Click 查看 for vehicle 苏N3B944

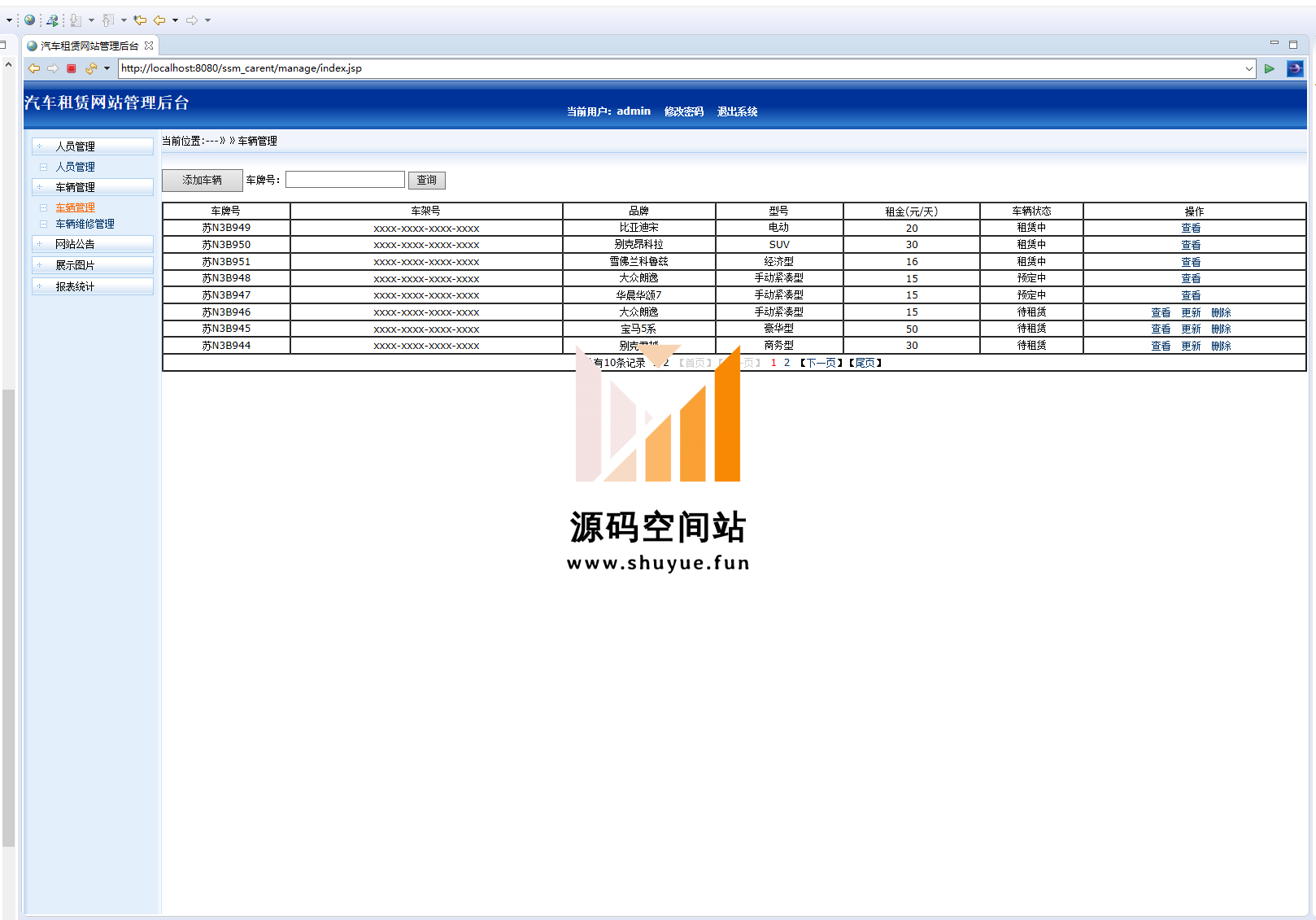(x=1161, y=346)
